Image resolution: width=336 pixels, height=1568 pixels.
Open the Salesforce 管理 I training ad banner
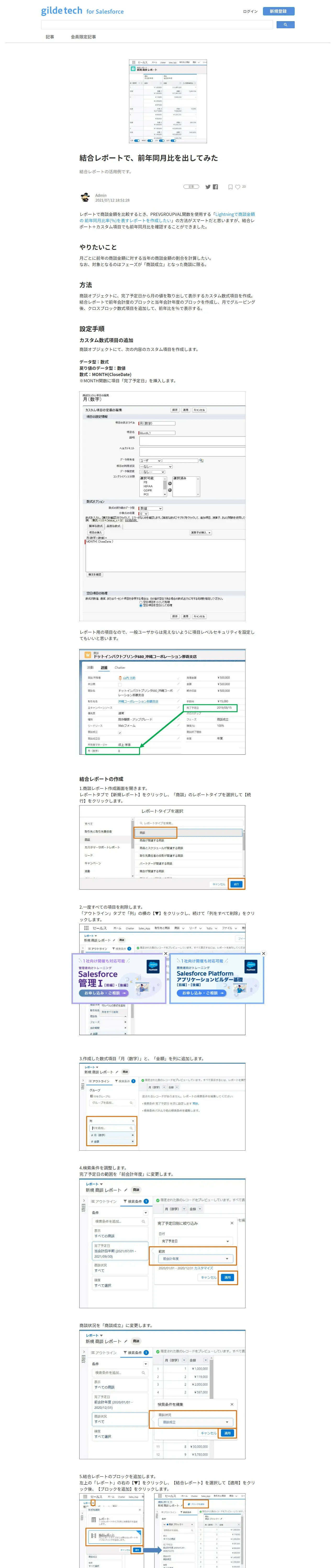[x=119, y=978]
